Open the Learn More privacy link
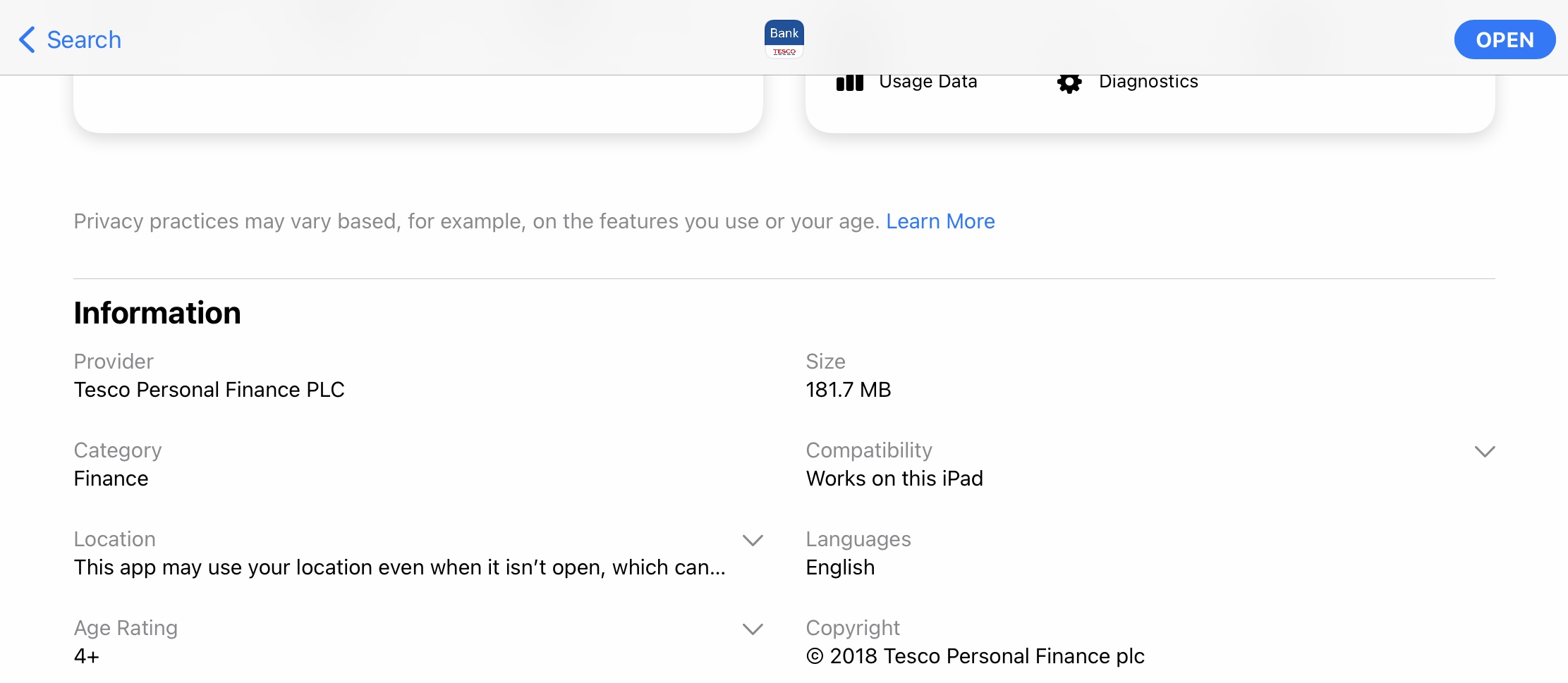The width and height of the screenshot is (1568, 683). click(940, 221)
